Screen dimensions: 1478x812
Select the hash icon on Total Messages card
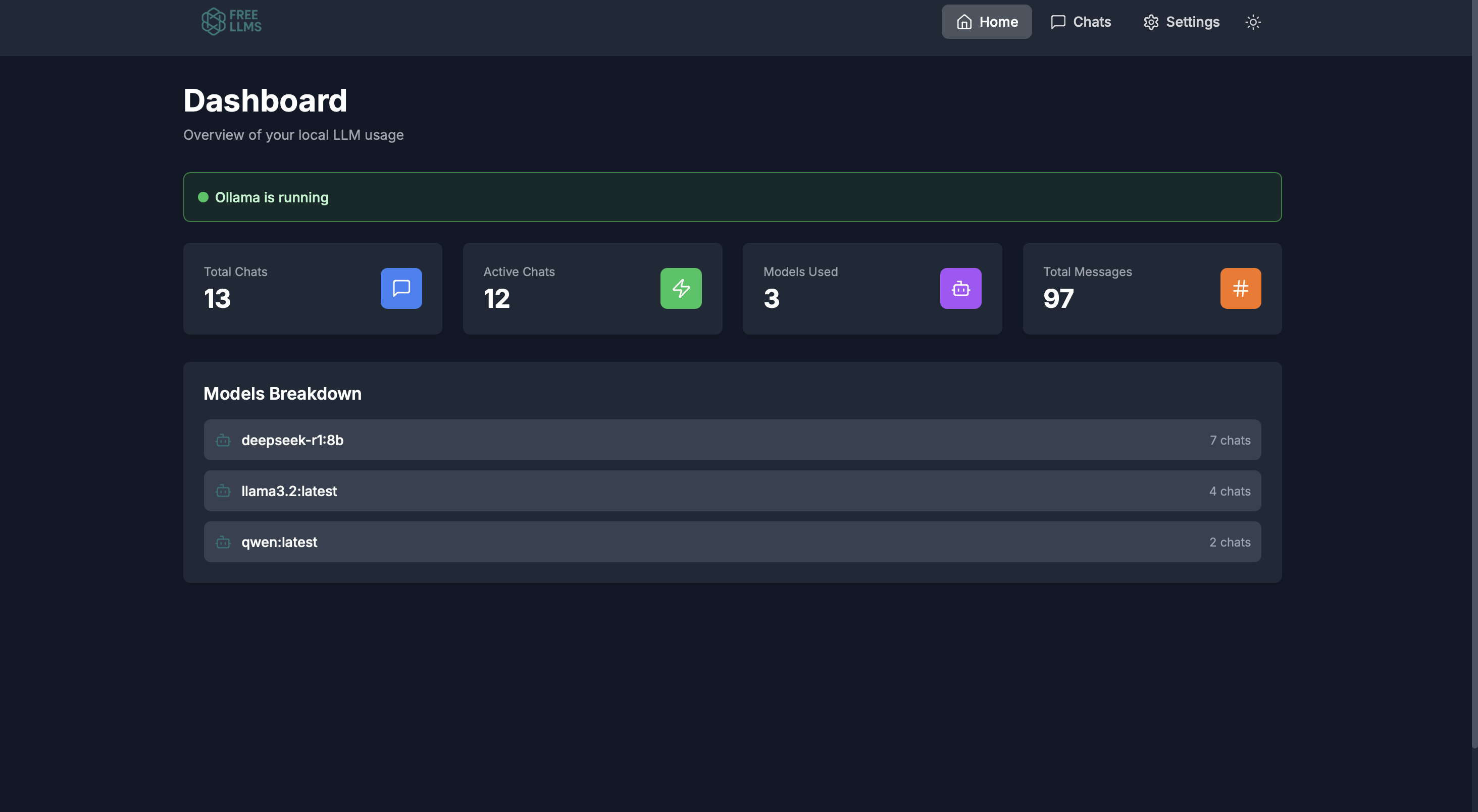(1241, 289)
